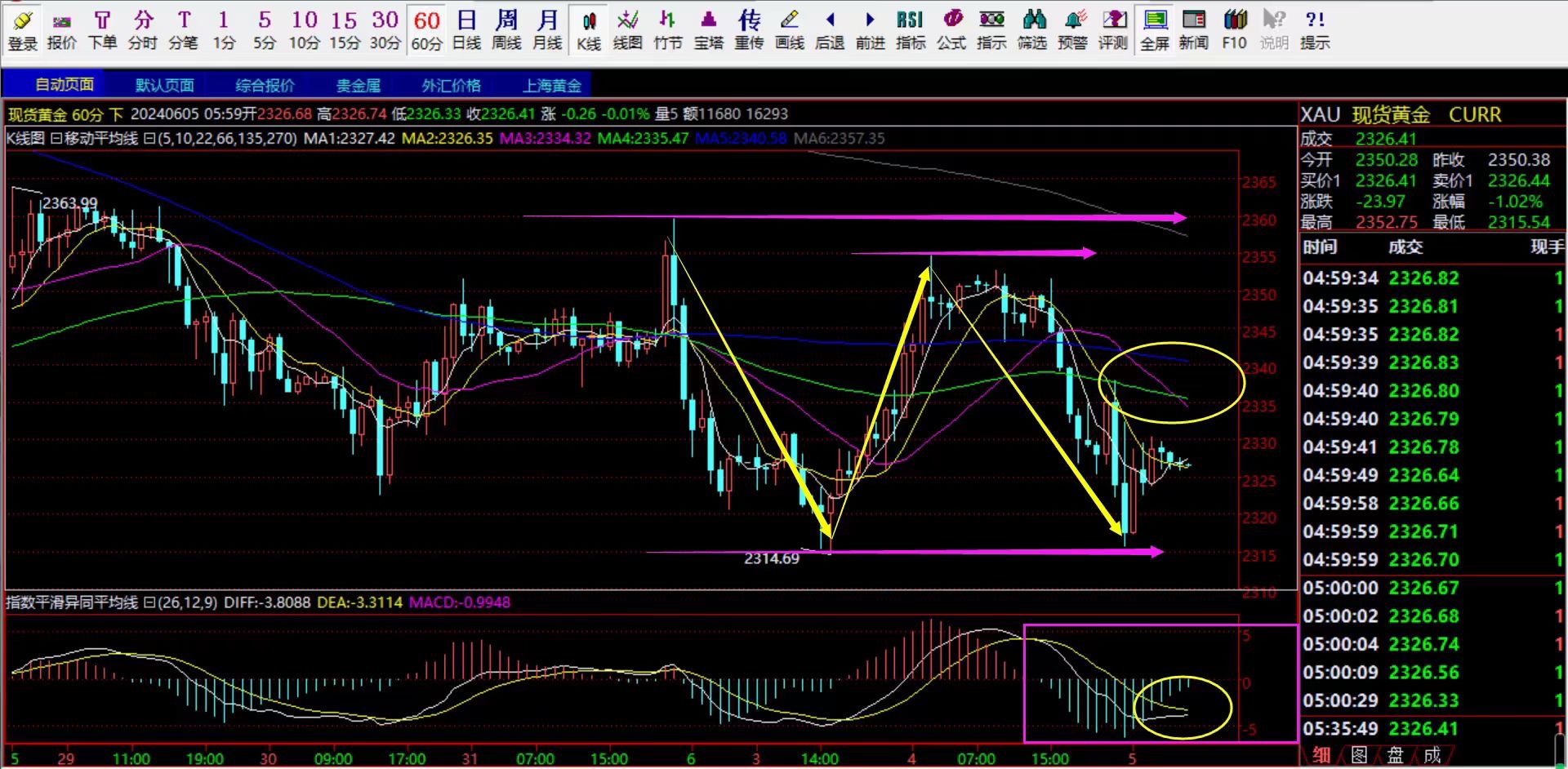Open the 筛选 binoculars filter tool

[x=1032, y=30]
